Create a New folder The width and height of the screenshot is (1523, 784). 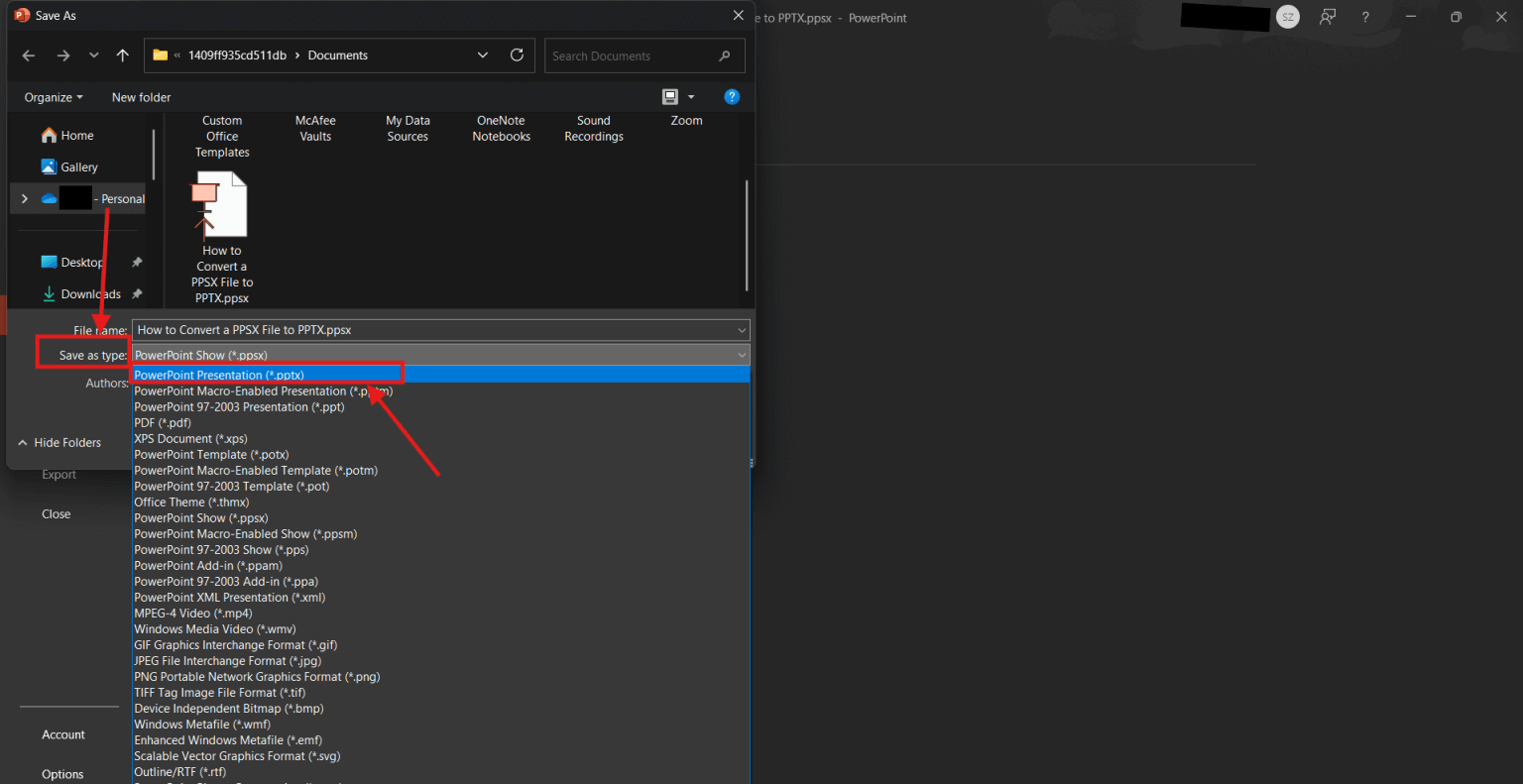pyautogui.click(x=141, y=97)
